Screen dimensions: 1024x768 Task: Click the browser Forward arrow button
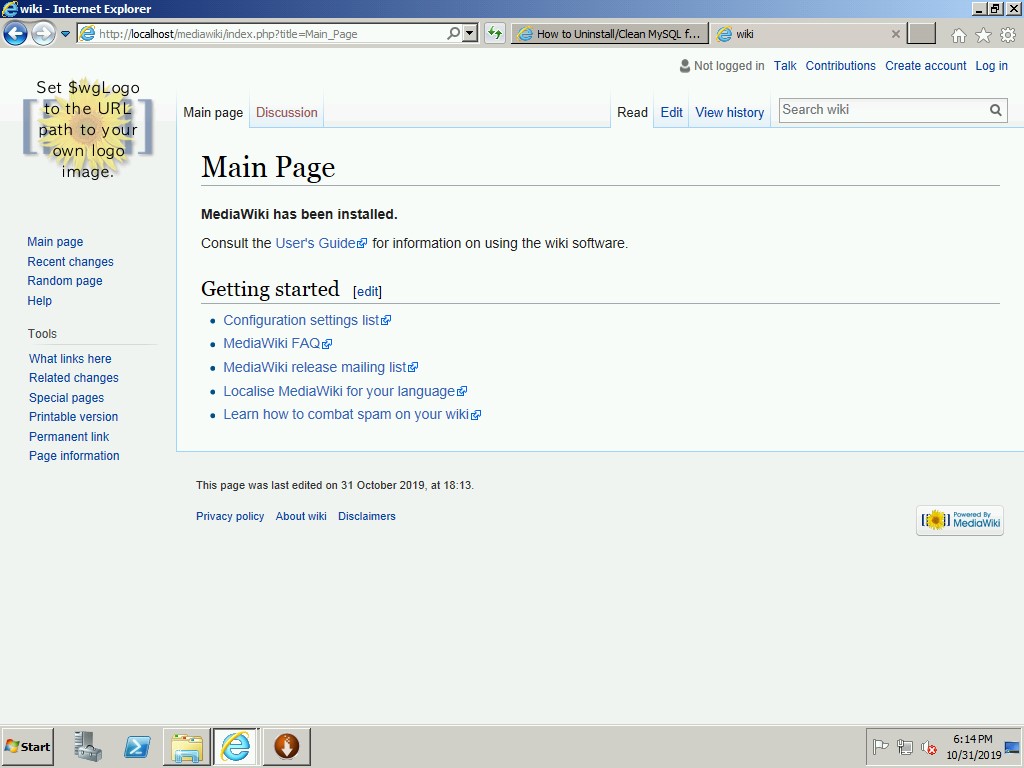pos(43,33)
